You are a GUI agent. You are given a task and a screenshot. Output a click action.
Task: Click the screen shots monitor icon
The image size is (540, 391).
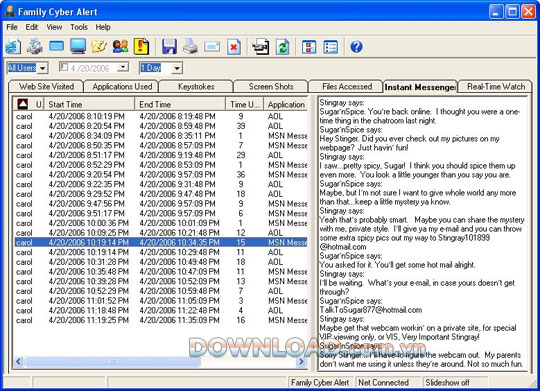tap(78, 46)
